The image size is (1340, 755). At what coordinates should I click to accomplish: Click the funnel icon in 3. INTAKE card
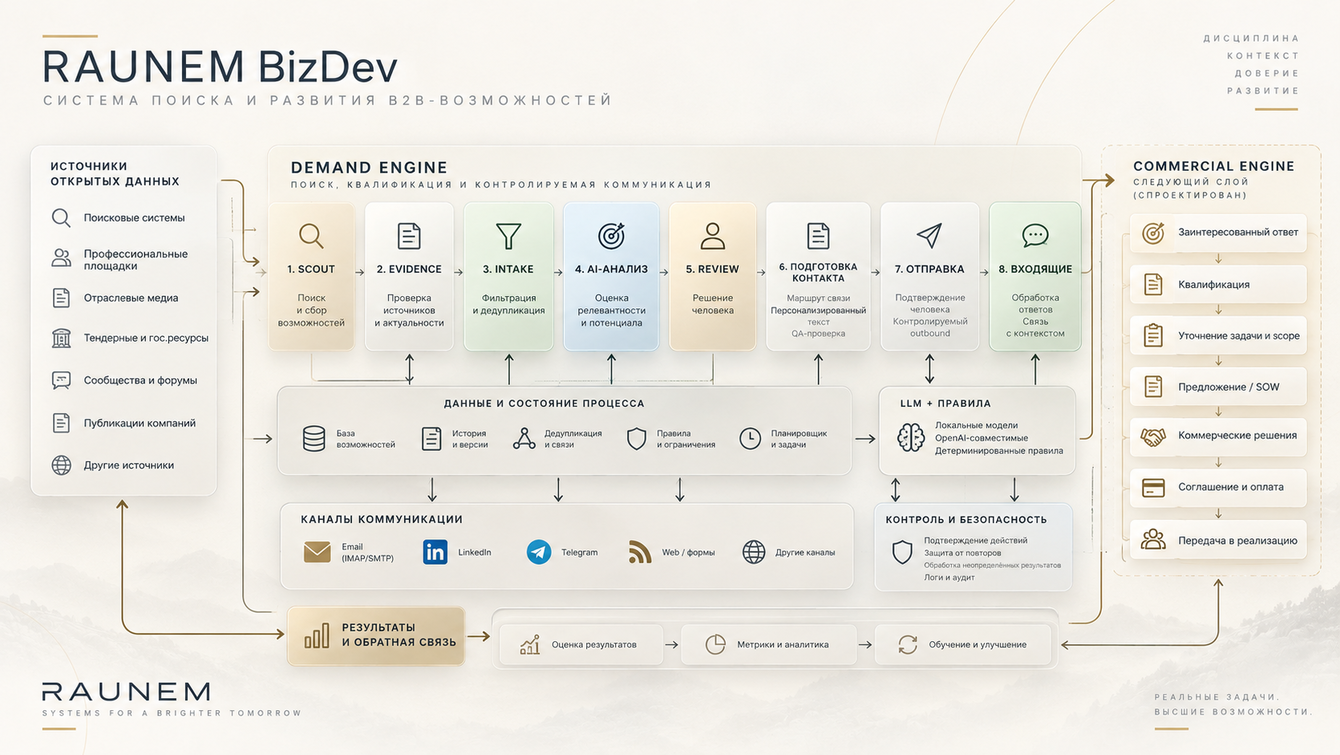click(x=509, y=236)
